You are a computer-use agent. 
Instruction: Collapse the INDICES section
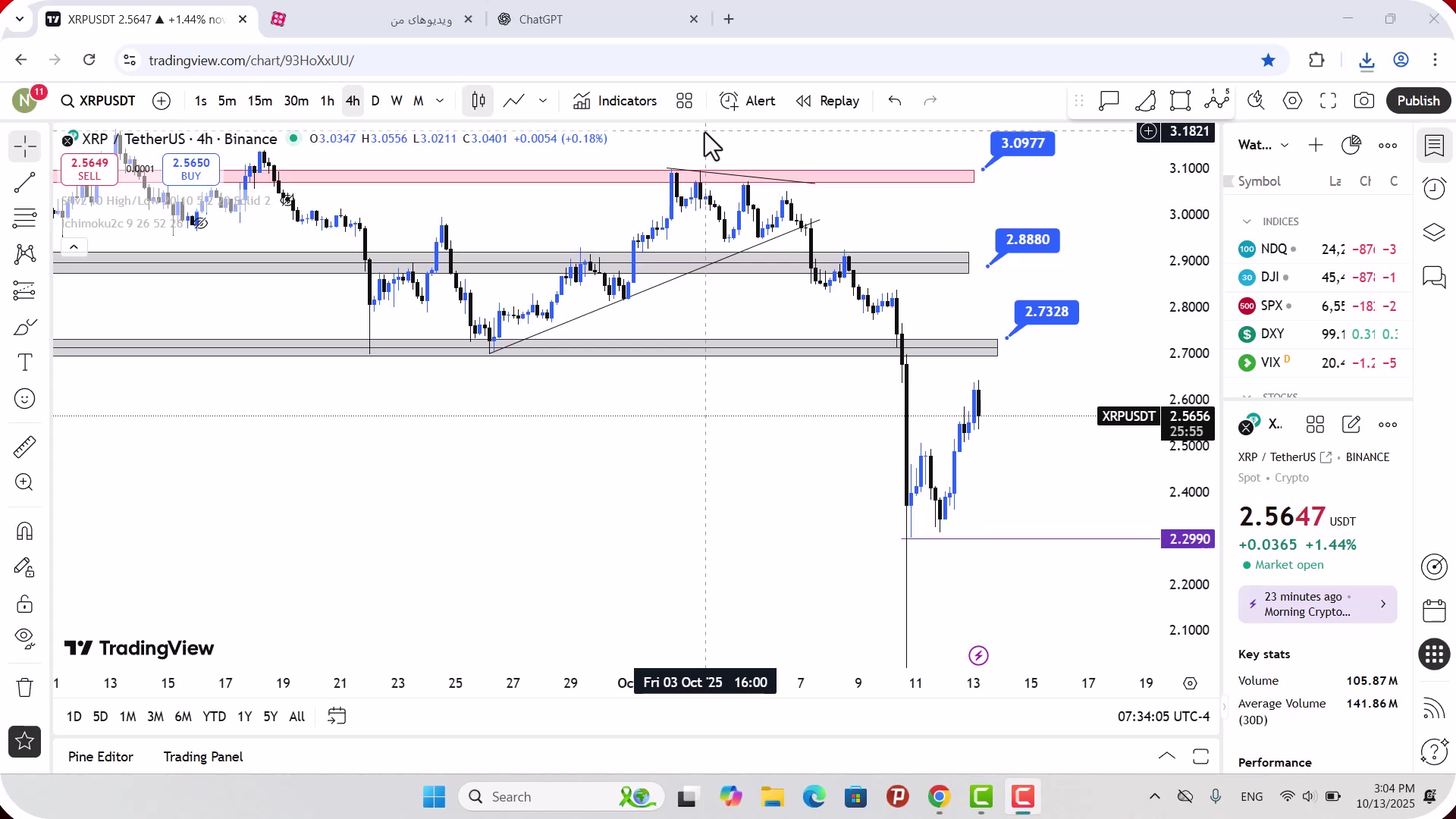(1247, 221)
